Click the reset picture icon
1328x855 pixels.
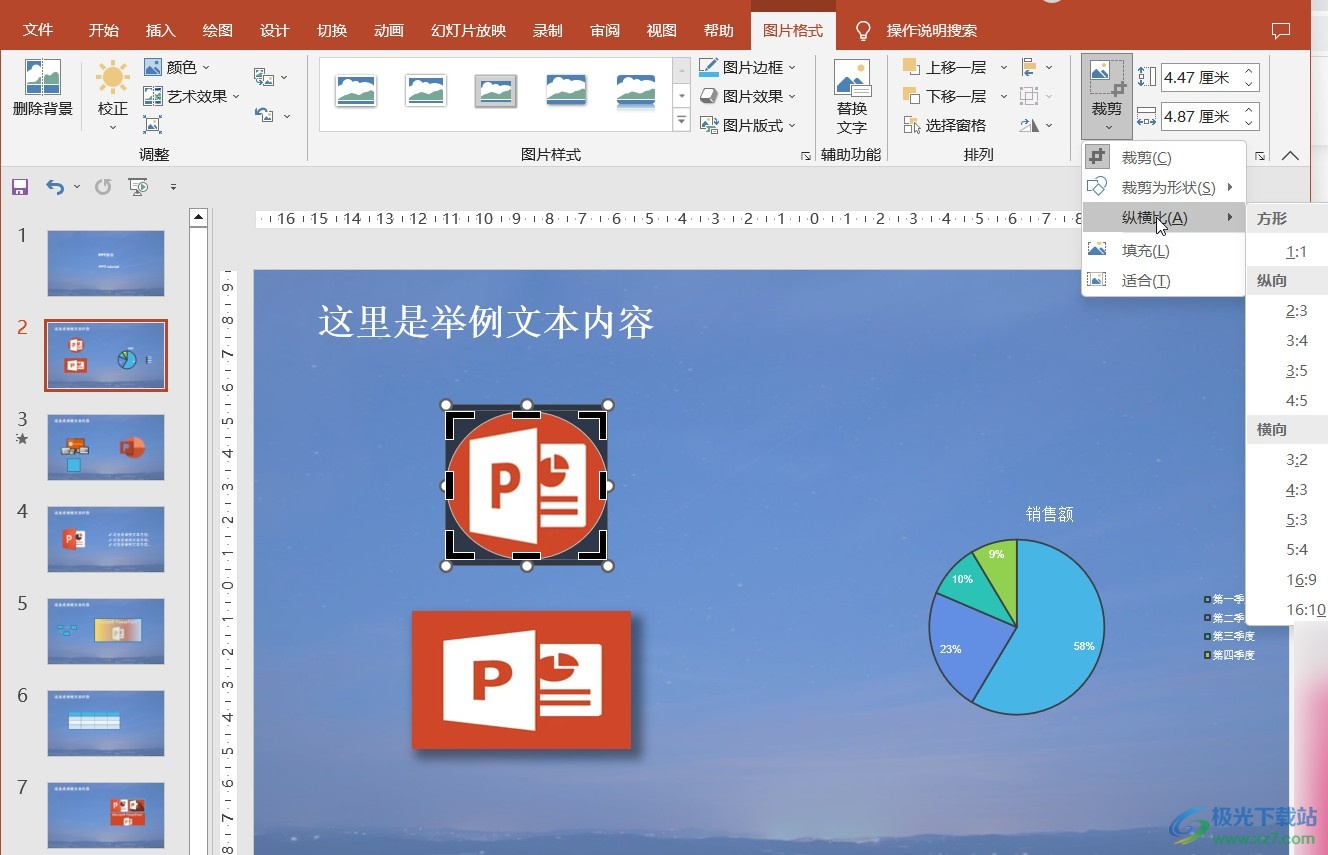click(264, 115)
